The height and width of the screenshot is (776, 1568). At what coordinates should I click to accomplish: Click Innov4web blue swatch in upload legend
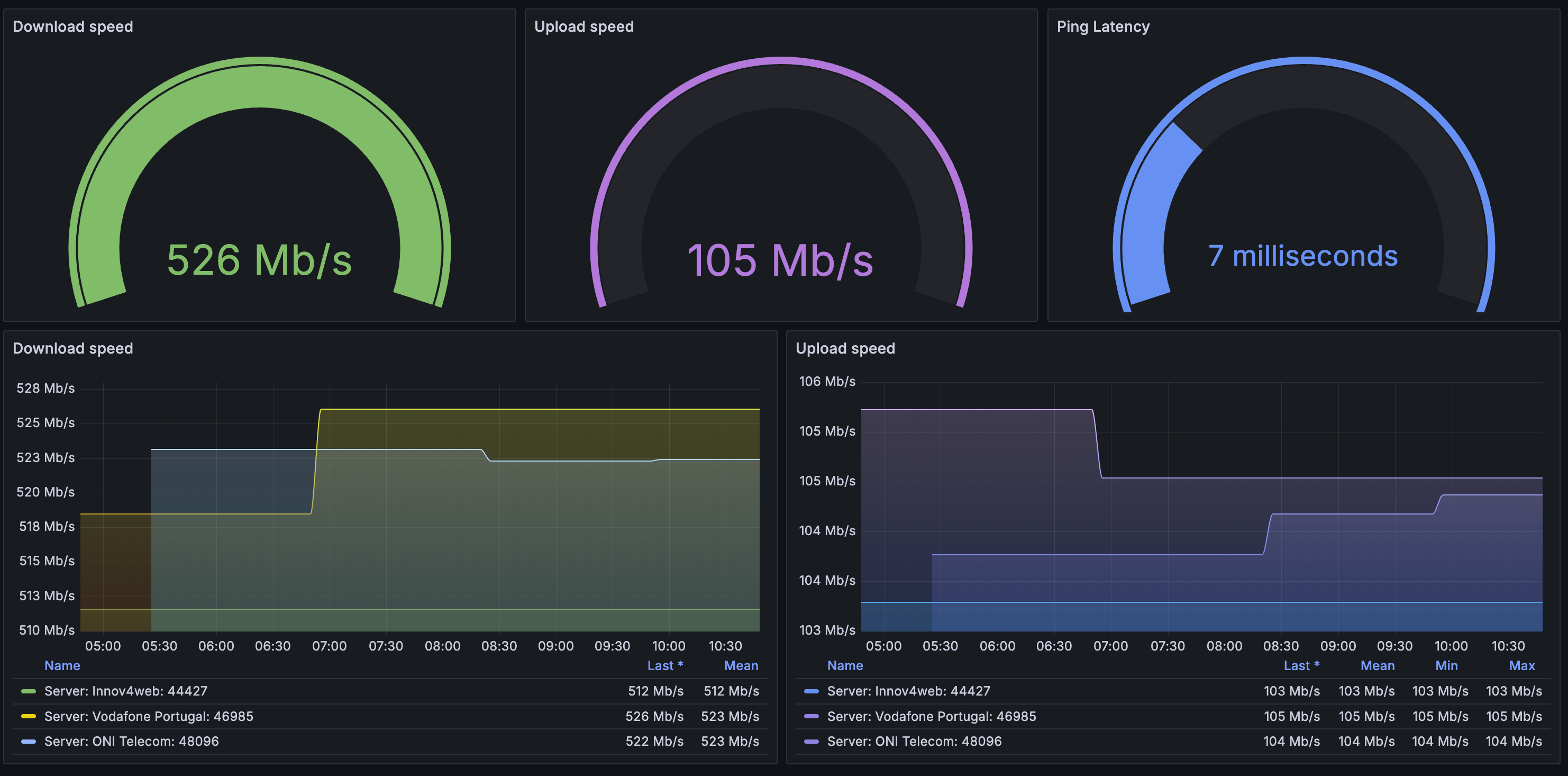coord(811,691)
